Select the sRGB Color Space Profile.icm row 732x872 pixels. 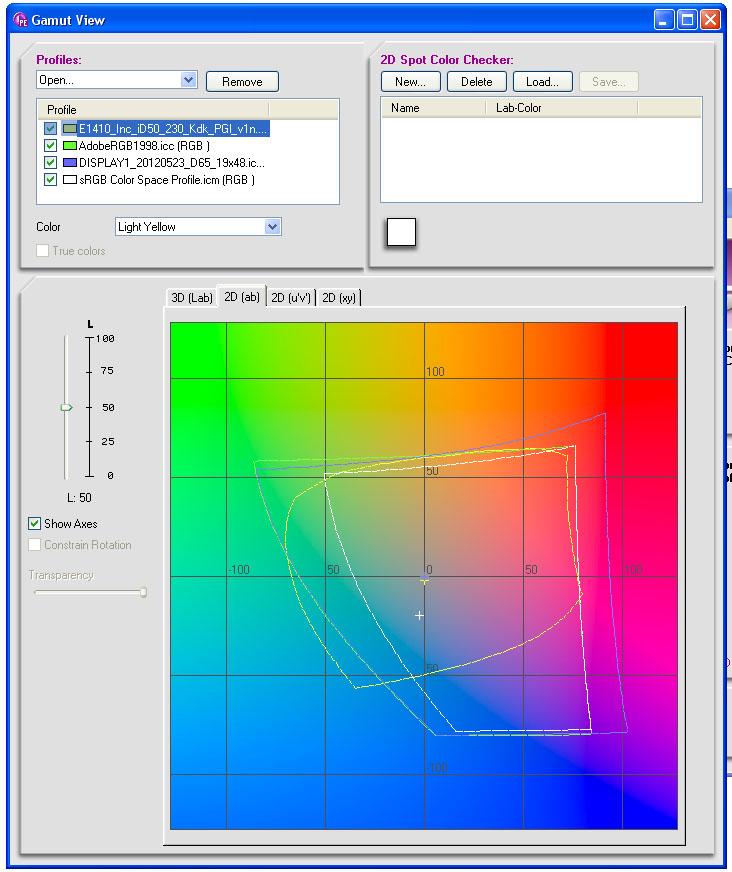[x=167, y=180]
